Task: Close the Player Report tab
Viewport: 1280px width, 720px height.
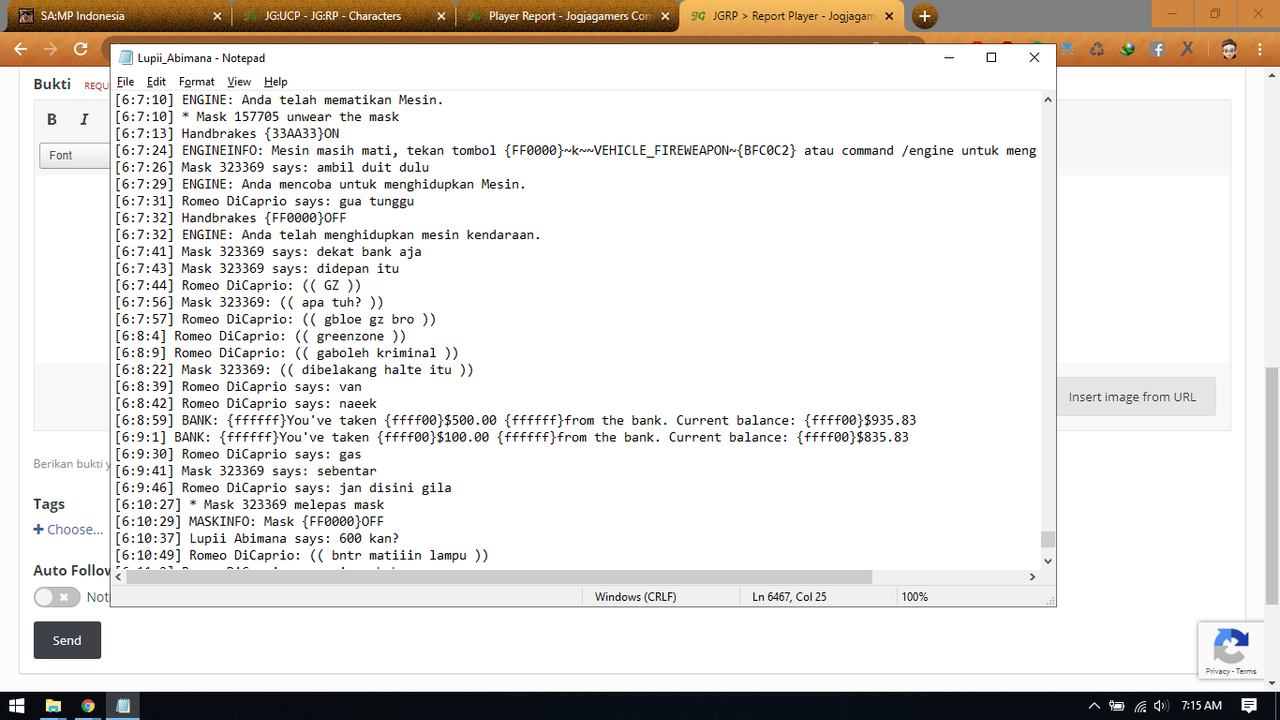Action: (x=666, y=16)
